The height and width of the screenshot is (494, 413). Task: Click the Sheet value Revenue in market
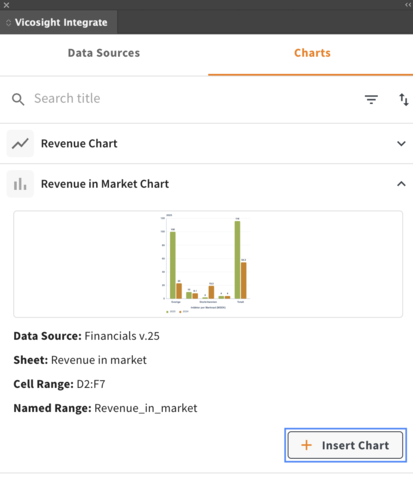pos(99,360)
